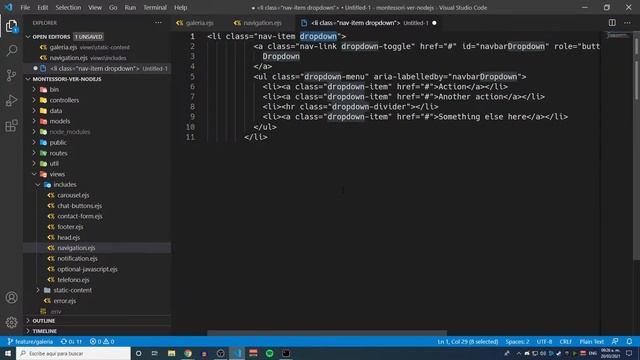Click the synchronize changes status item
The image size is (640, 360).
(71, 342)
